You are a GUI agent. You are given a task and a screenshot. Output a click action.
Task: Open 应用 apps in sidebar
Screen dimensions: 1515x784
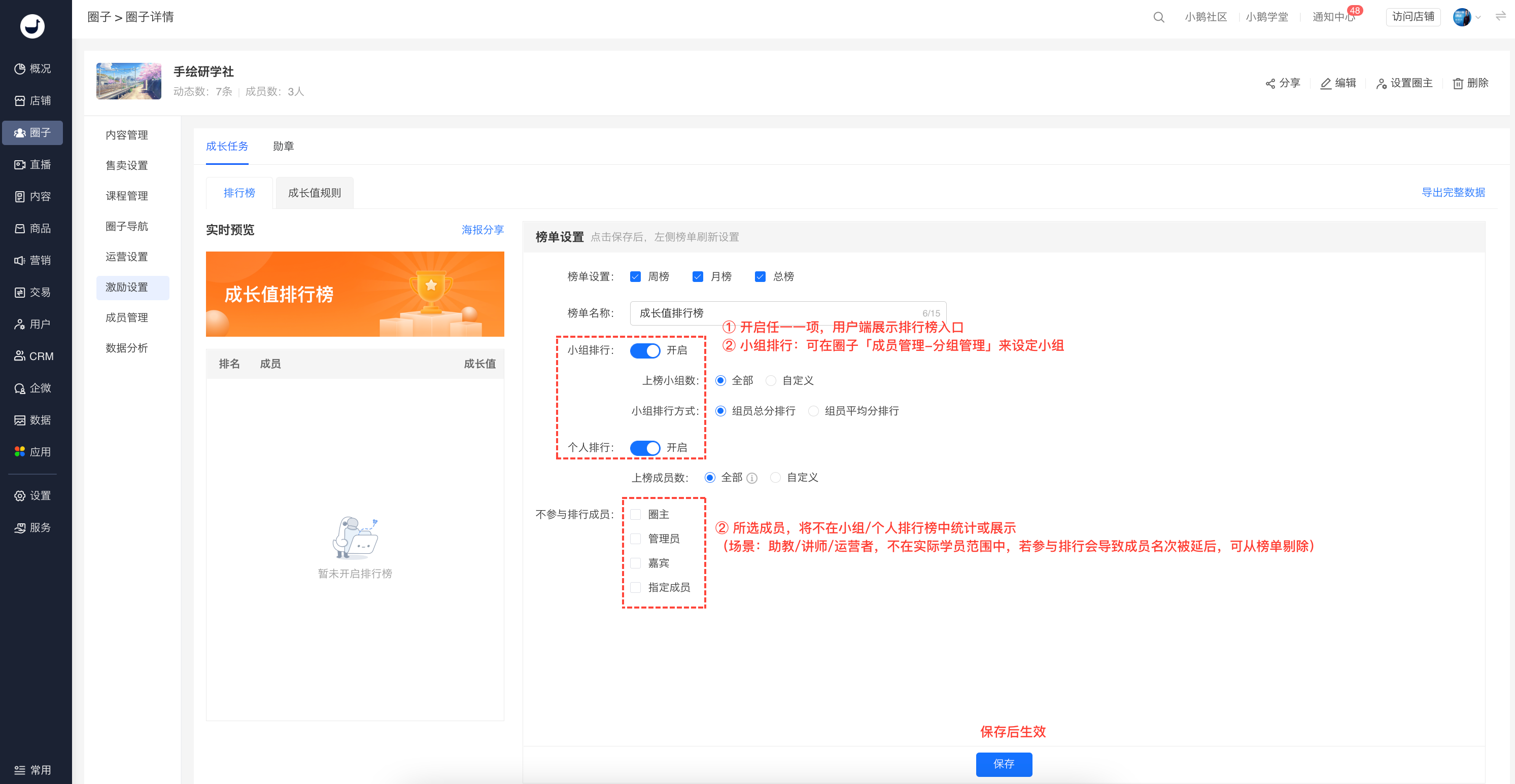(x=32, y=452)
